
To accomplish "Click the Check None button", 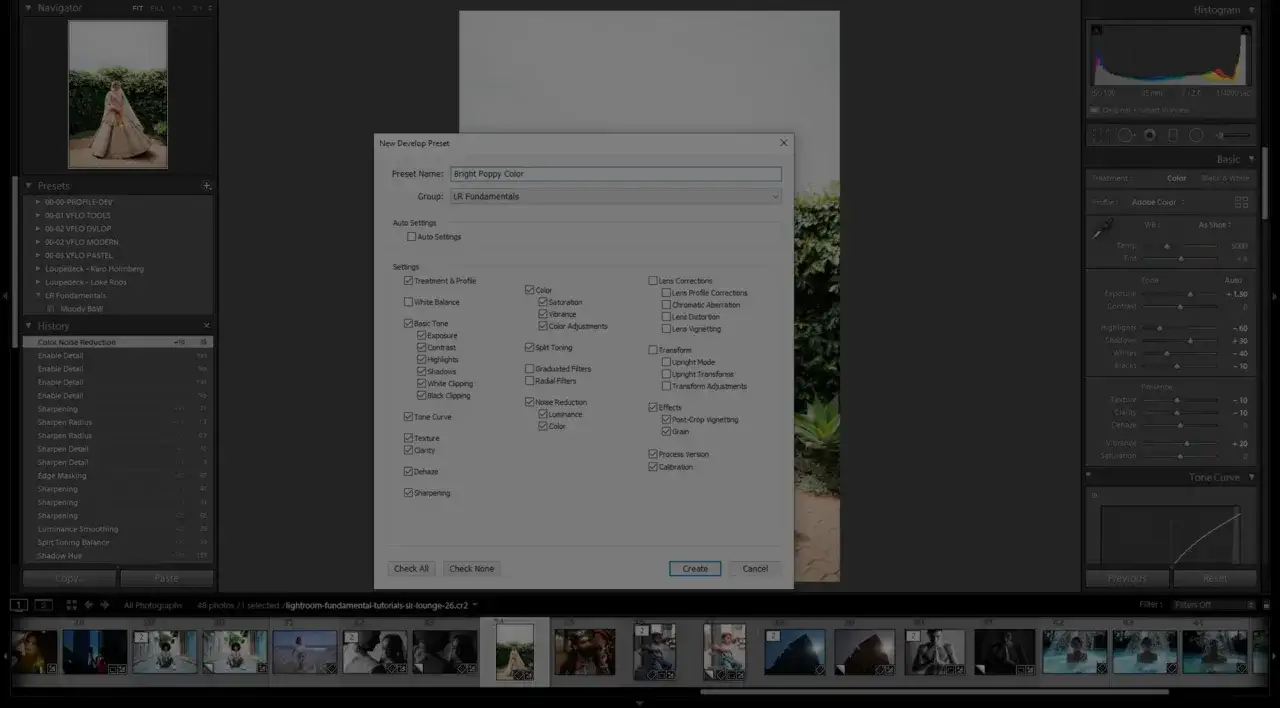I will (x=471, y=569).
